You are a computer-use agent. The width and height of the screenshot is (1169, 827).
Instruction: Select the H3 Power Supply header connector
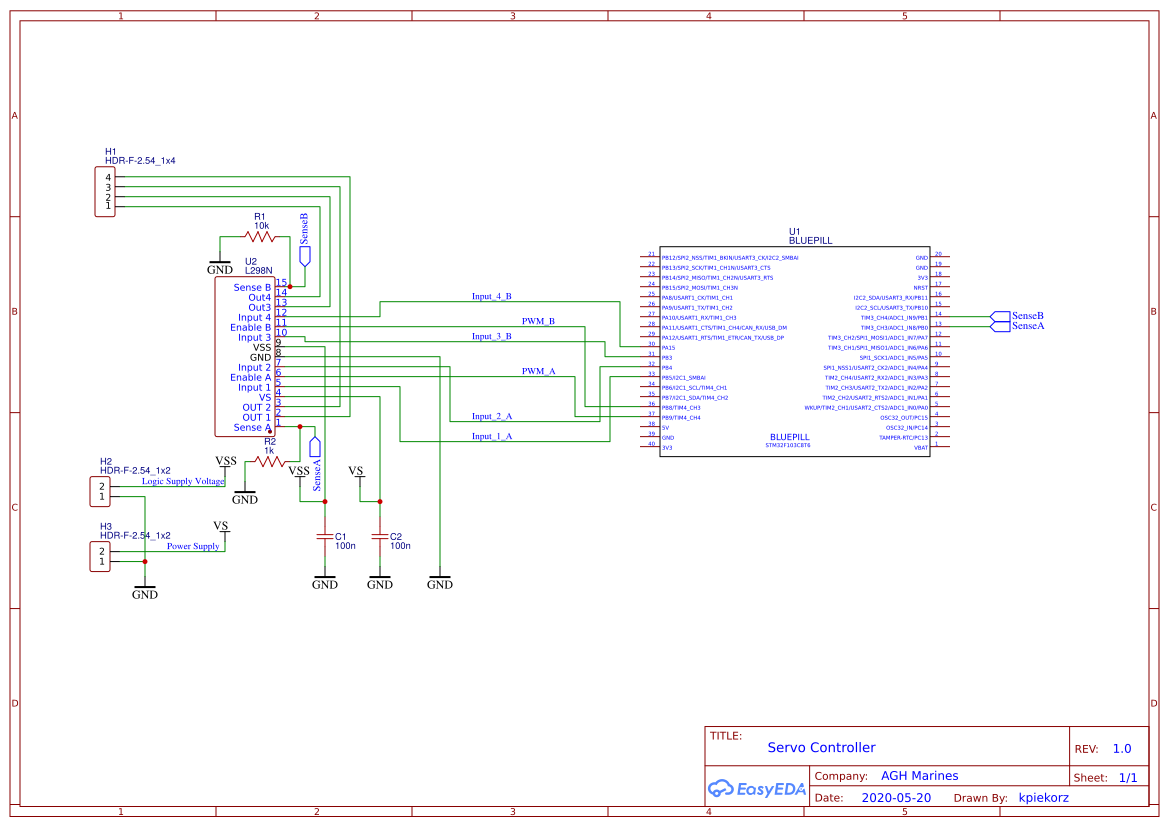tap(99, 555)
